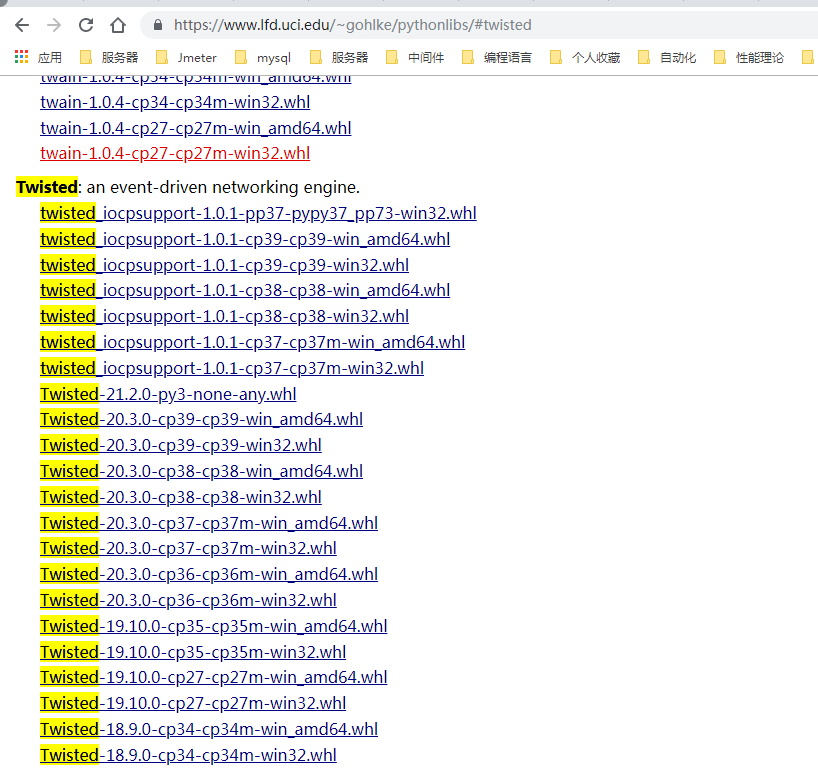Open the 编程语言 bookmark folder
Image resolution: width=818 pixels, height=782 pixels.
tap(497, 57)
